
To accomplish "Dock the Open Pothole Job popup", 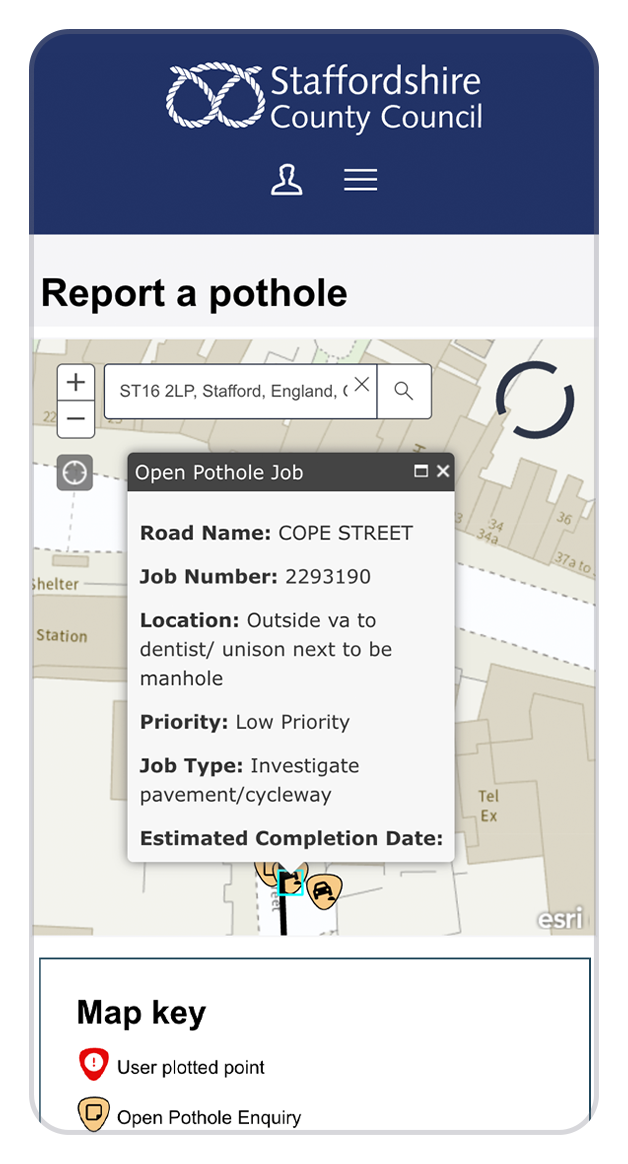I will (x=421, y=470).
